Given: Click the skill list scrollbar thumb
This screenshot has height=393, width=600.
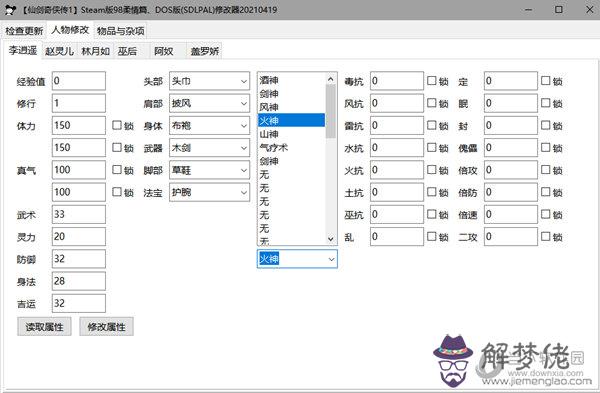Looking at the screenshot, I should (331, 111).
